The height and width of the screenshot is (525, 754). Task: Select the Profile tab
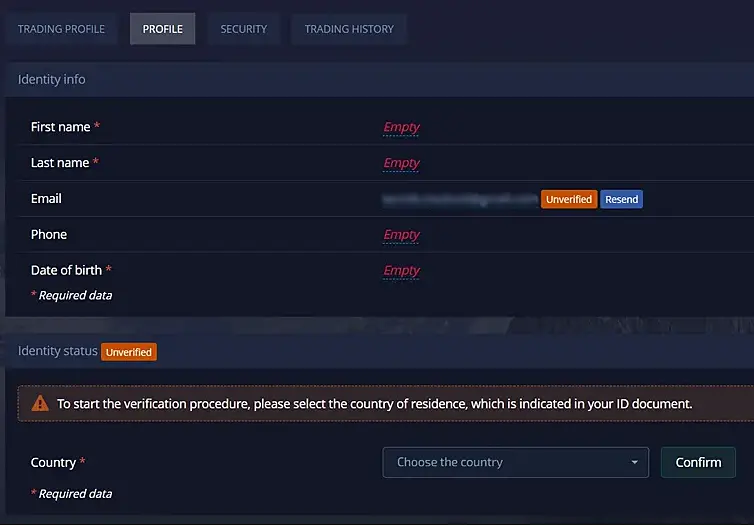163,29
